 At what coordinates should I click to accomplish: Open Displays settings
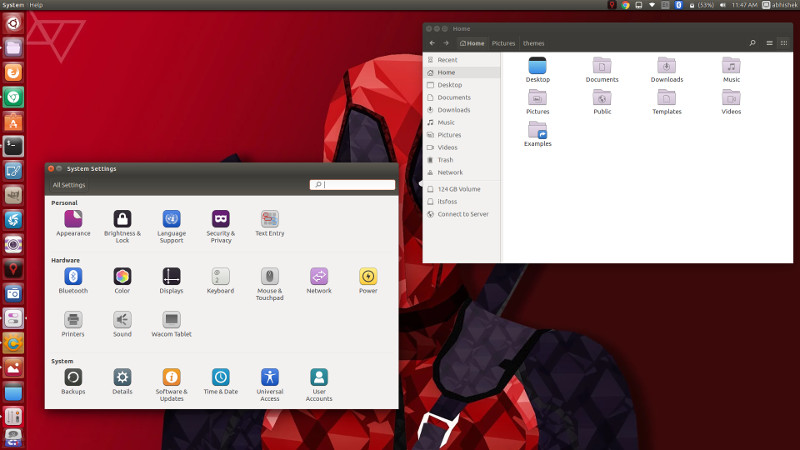coord(171,281)
